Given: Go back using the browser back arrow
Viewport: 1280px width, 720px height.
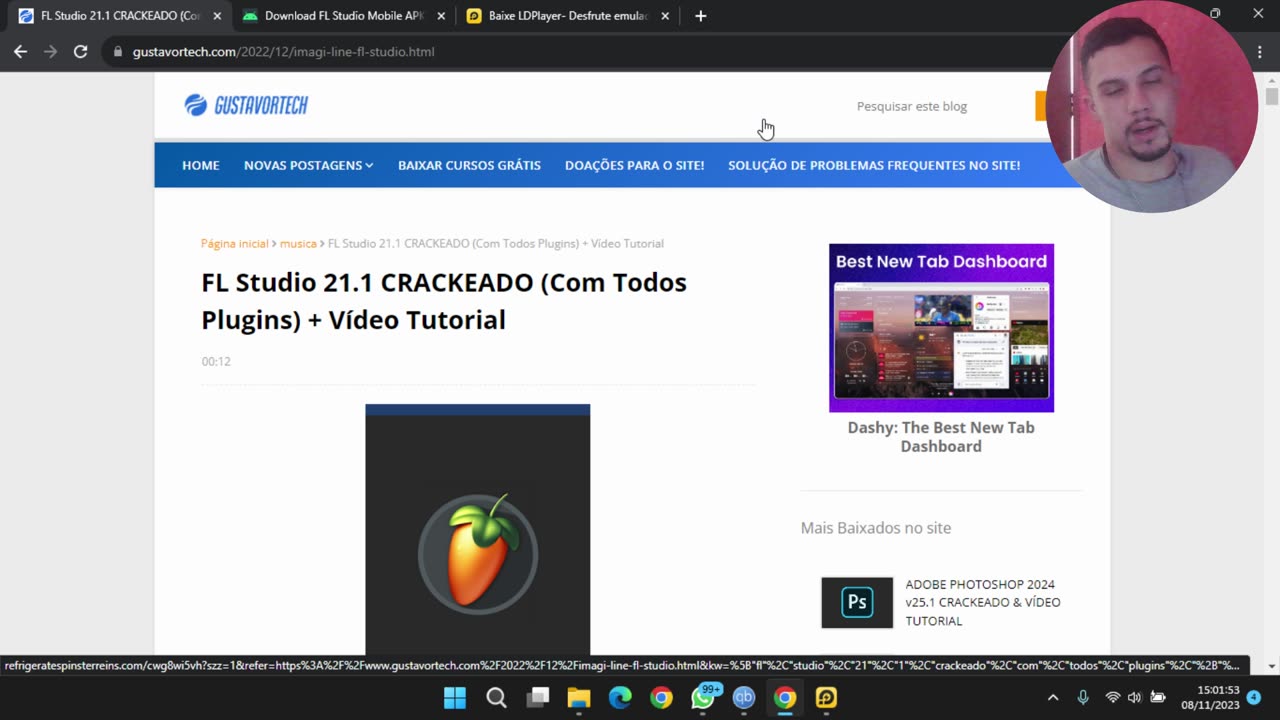Looking at the screenshot, I should pyautogui.click(x=20, y=51).
